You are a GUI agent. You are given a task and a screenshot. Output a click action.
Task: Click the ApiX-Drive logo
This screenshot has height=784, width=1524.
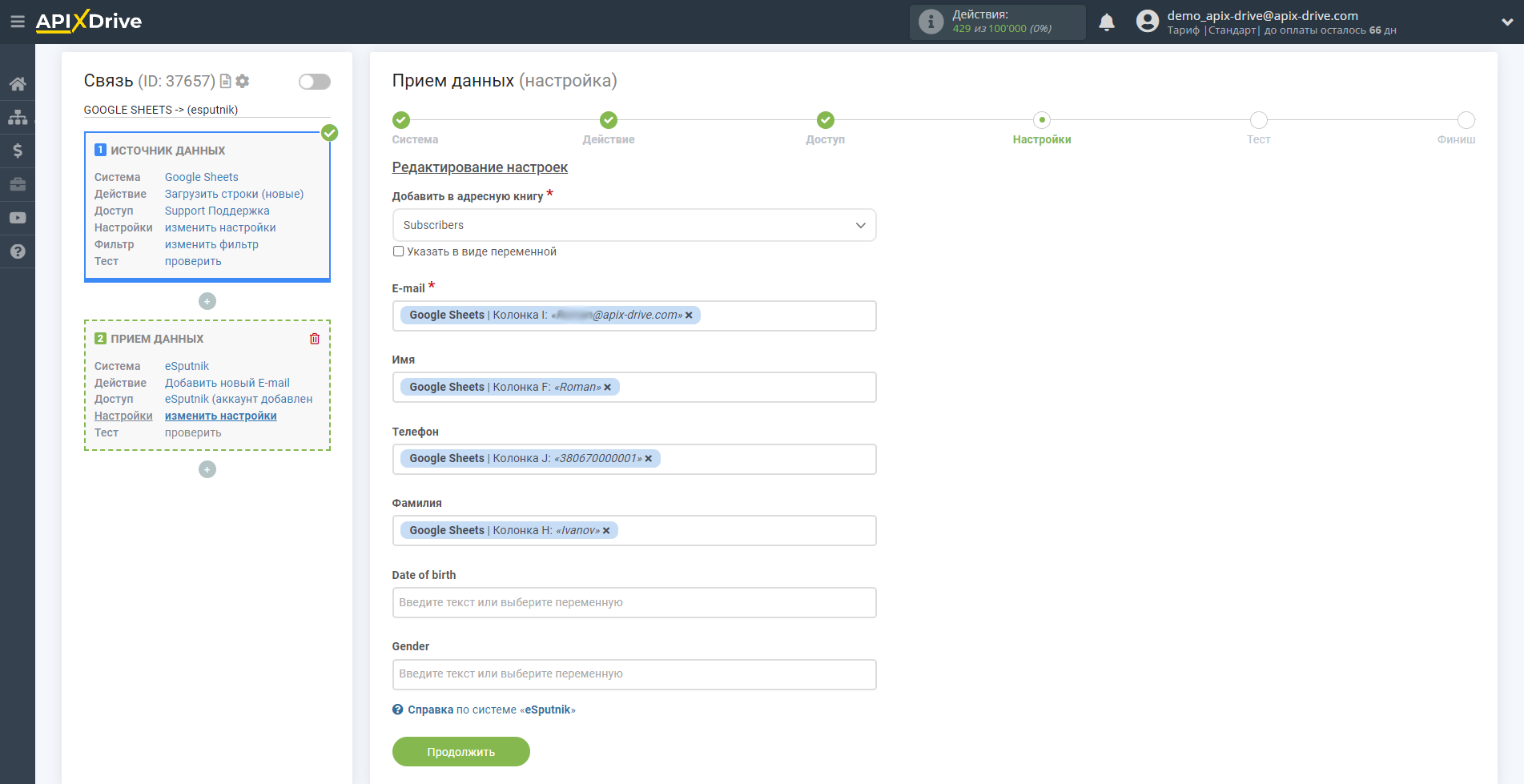pos(89,22)
